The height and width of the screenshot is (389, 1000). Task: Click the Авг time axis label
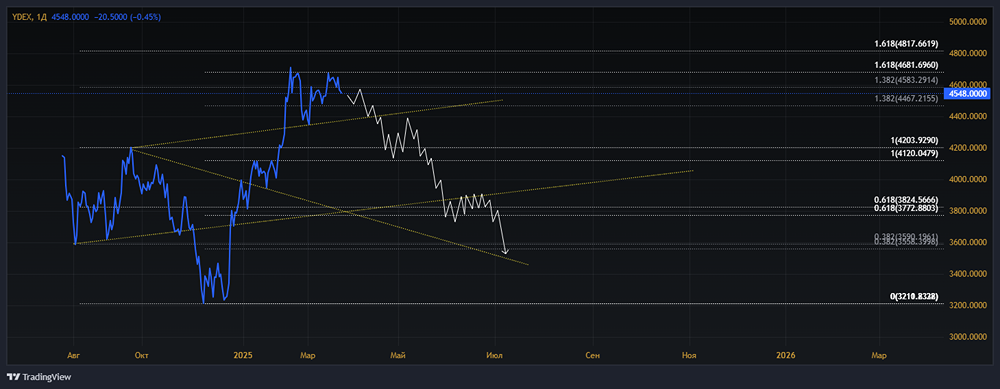74,355
